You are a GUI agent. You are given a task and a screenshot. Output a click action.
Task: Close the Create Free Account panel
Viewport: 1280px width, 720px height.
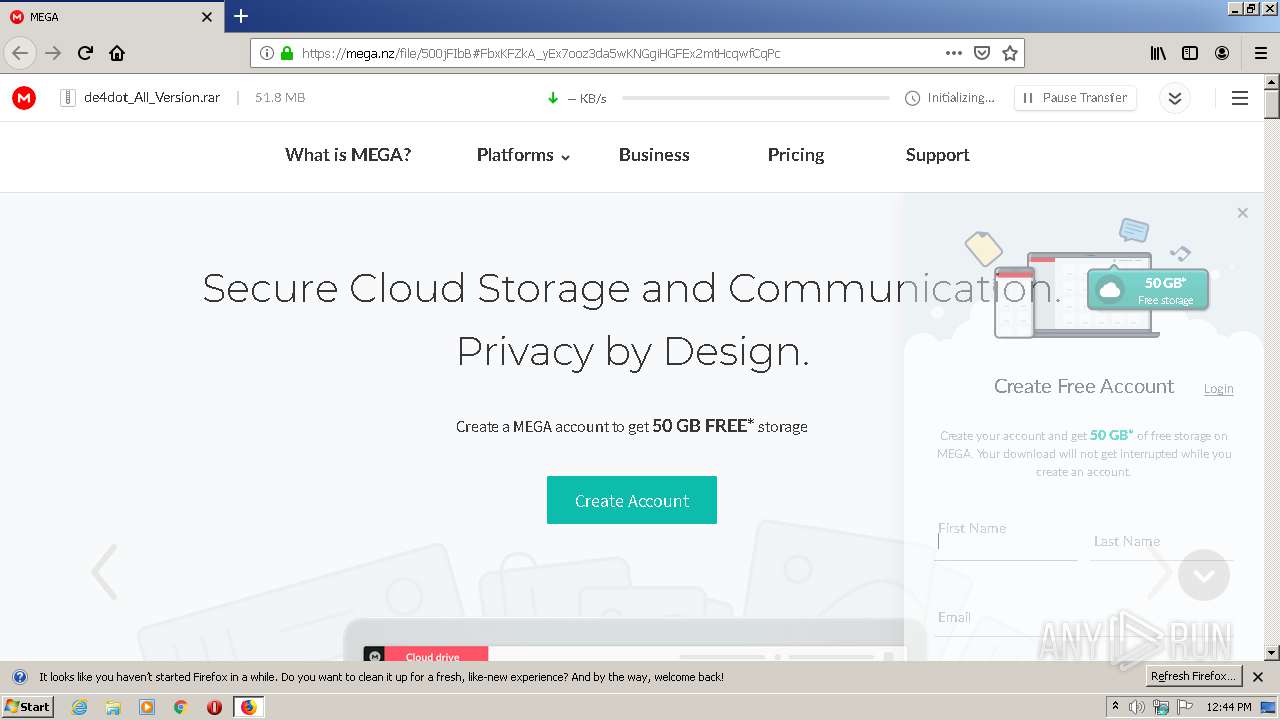tap(1242, 213)
